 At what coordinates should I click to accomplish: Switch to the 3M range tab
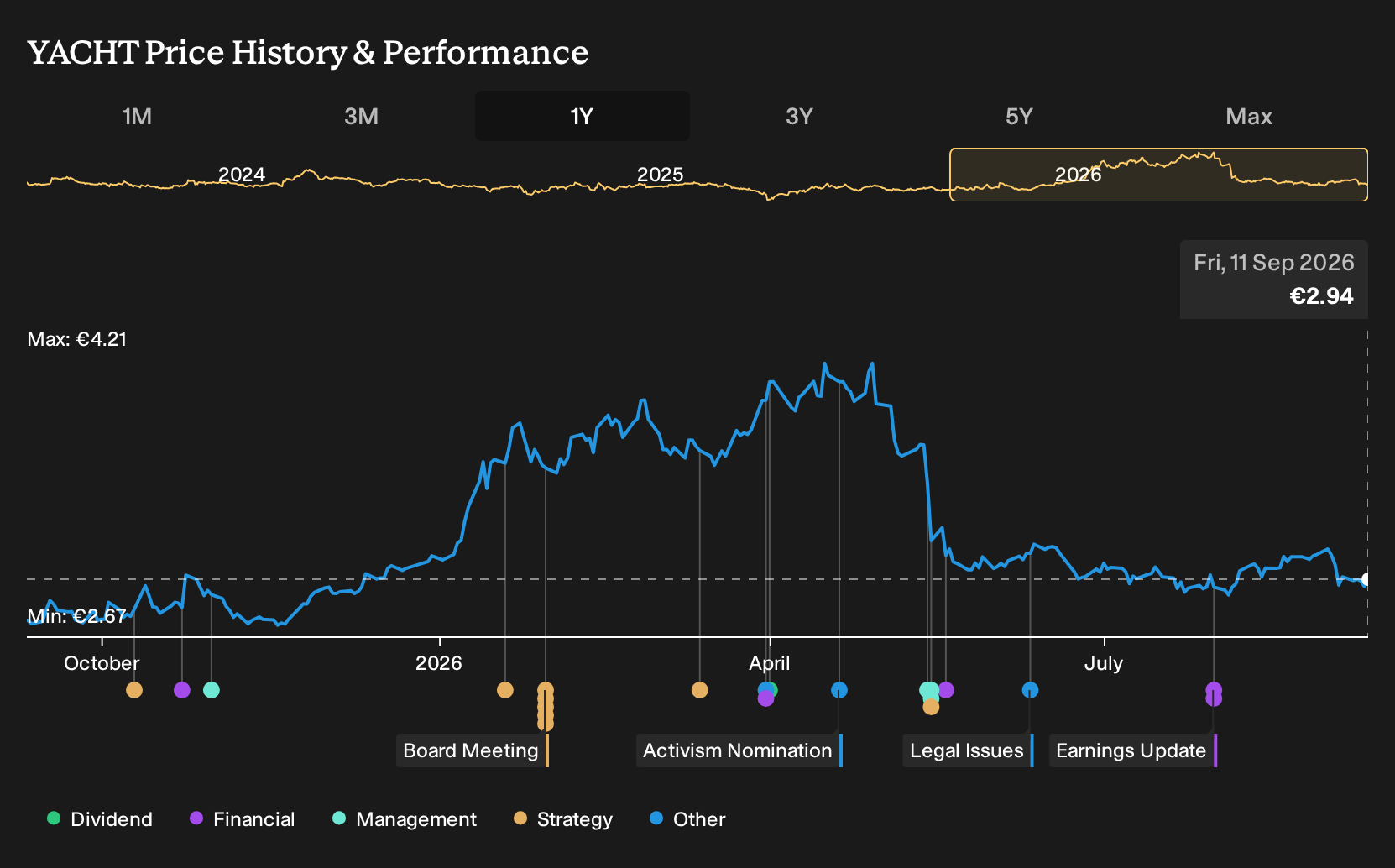361,116
